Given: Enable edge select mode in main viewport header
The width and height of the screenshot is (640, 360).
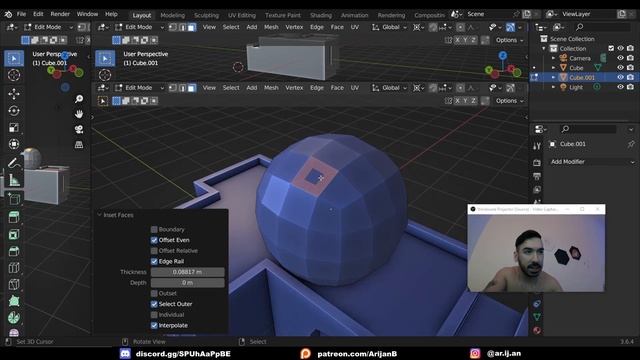Looking at the screenshot, I should pos(182,88).
